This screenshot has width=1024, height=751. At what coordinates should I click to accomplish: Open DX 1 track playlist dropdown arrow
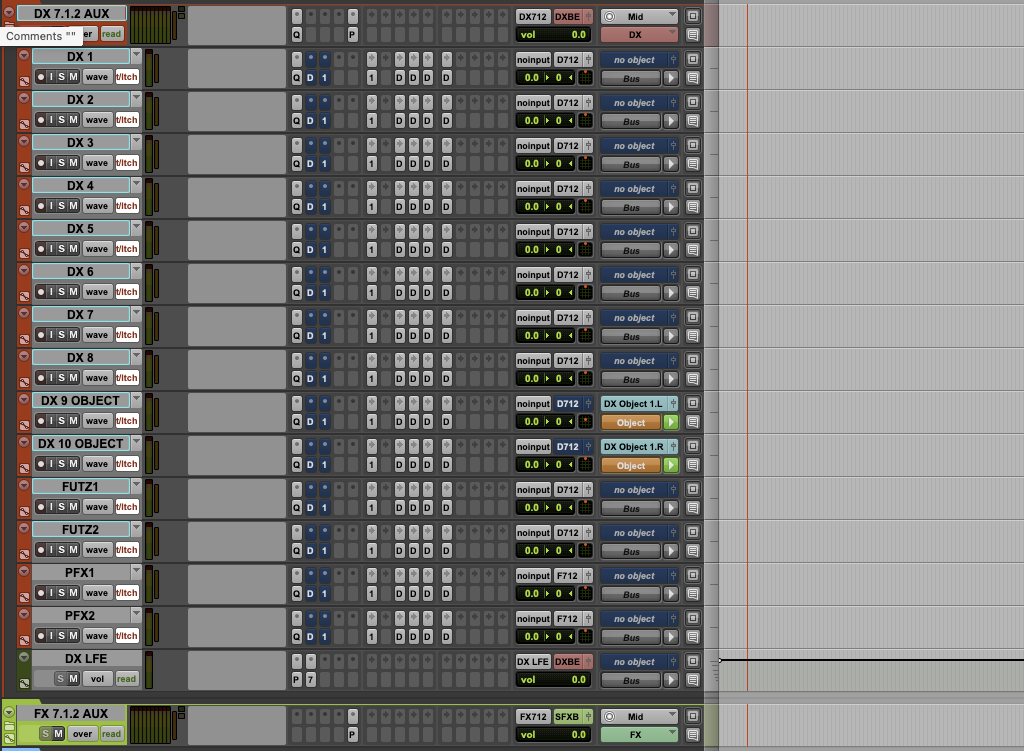pyautogui.click(x=136, y=56)
